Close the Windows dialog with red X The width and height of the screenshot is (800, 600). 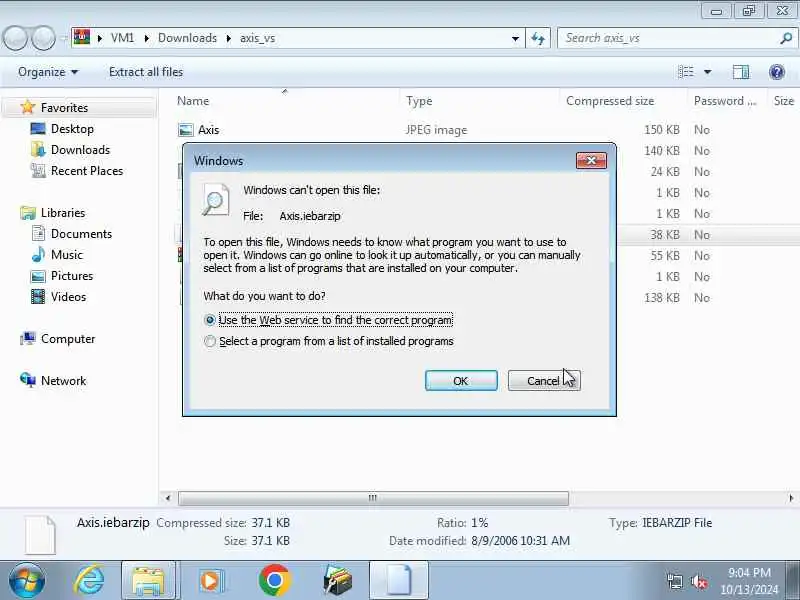pos(591,160)
